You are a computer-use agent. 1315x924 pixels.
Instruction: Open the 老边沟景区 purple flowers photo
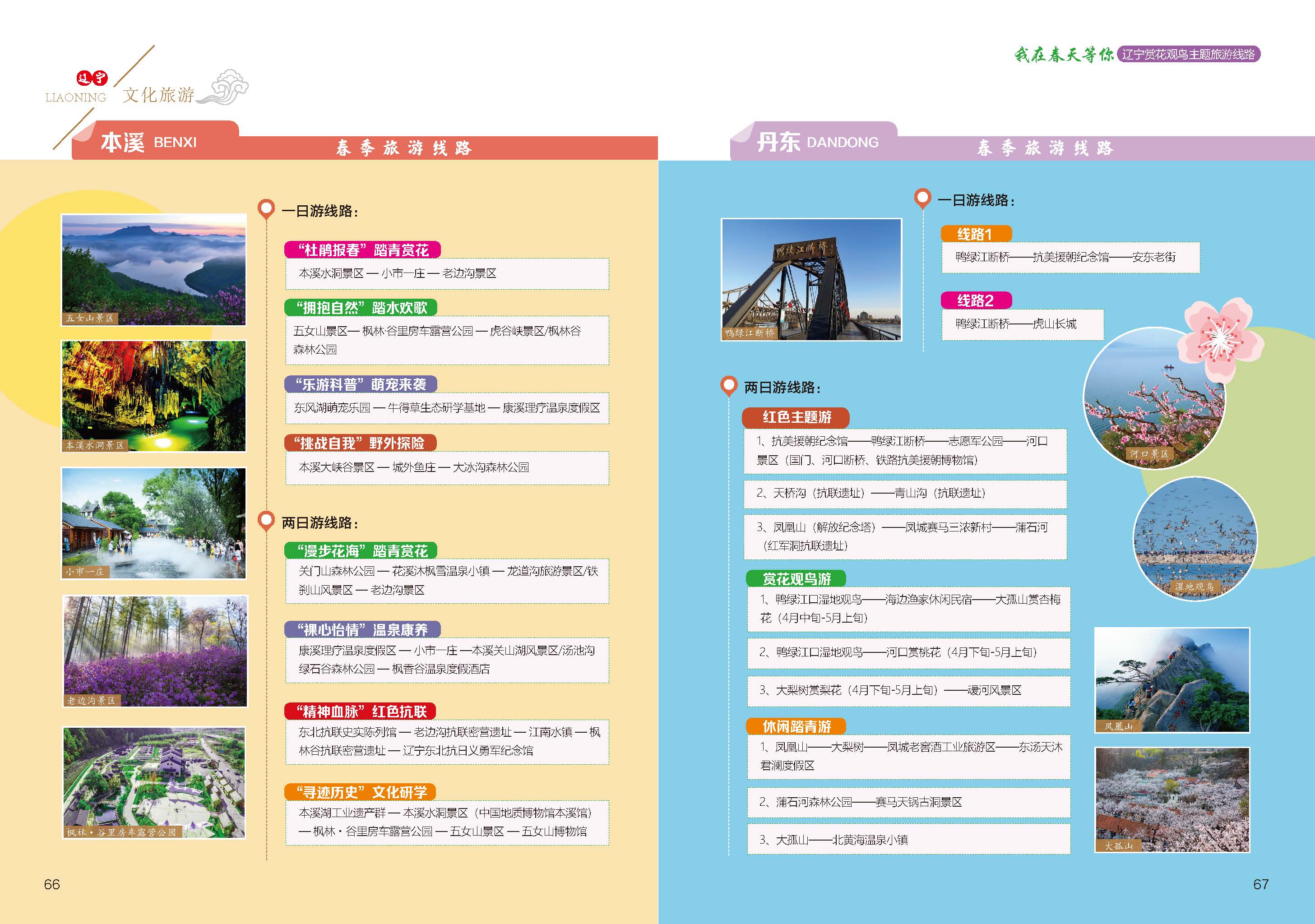(x=155, y=651)
